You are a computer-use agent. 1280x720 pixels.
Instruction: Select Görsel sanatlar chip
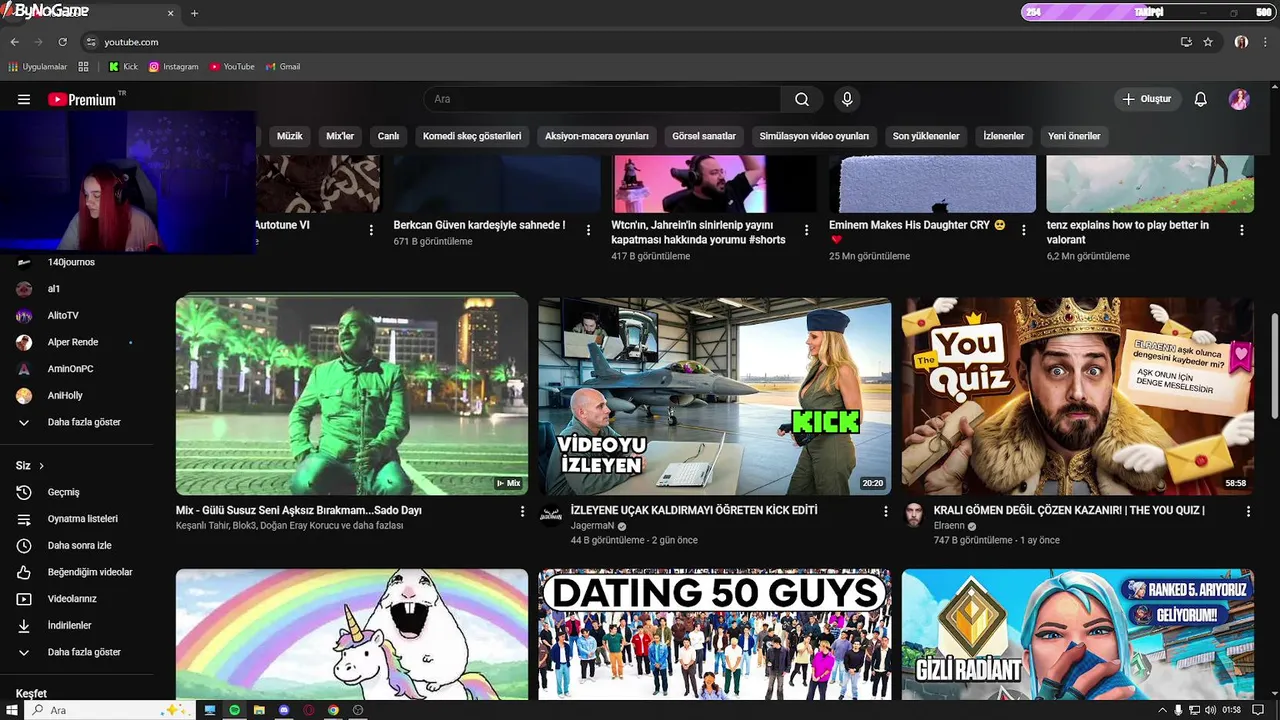[x=704, y=136]
